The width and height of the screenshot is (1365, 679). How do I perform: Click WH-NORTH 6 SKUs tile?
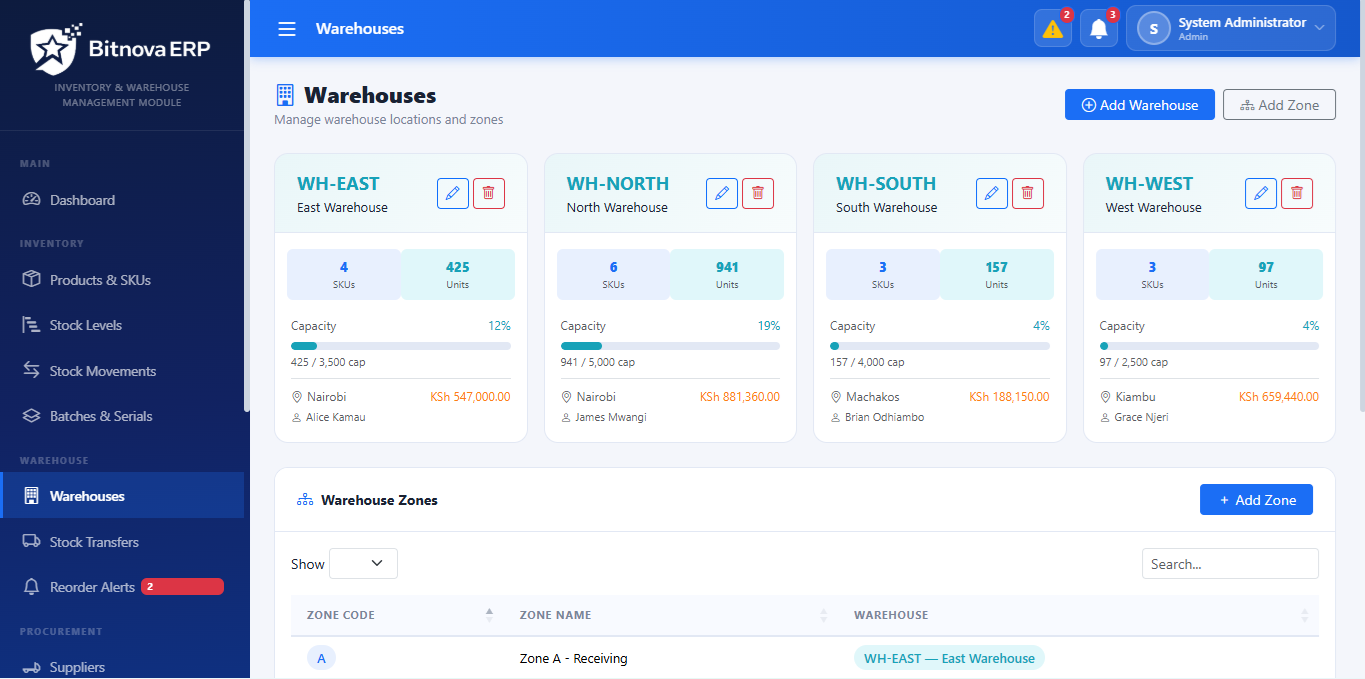pyautogui.click(x=613, y=275)
